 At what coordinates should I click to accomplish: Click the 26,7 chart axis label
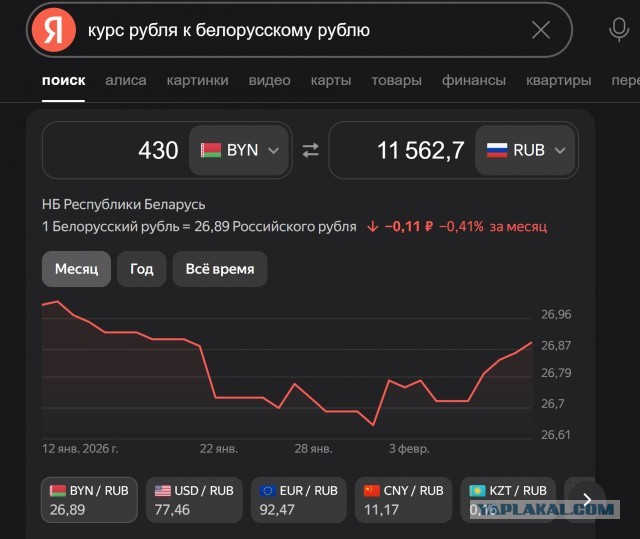pos(553,404)
